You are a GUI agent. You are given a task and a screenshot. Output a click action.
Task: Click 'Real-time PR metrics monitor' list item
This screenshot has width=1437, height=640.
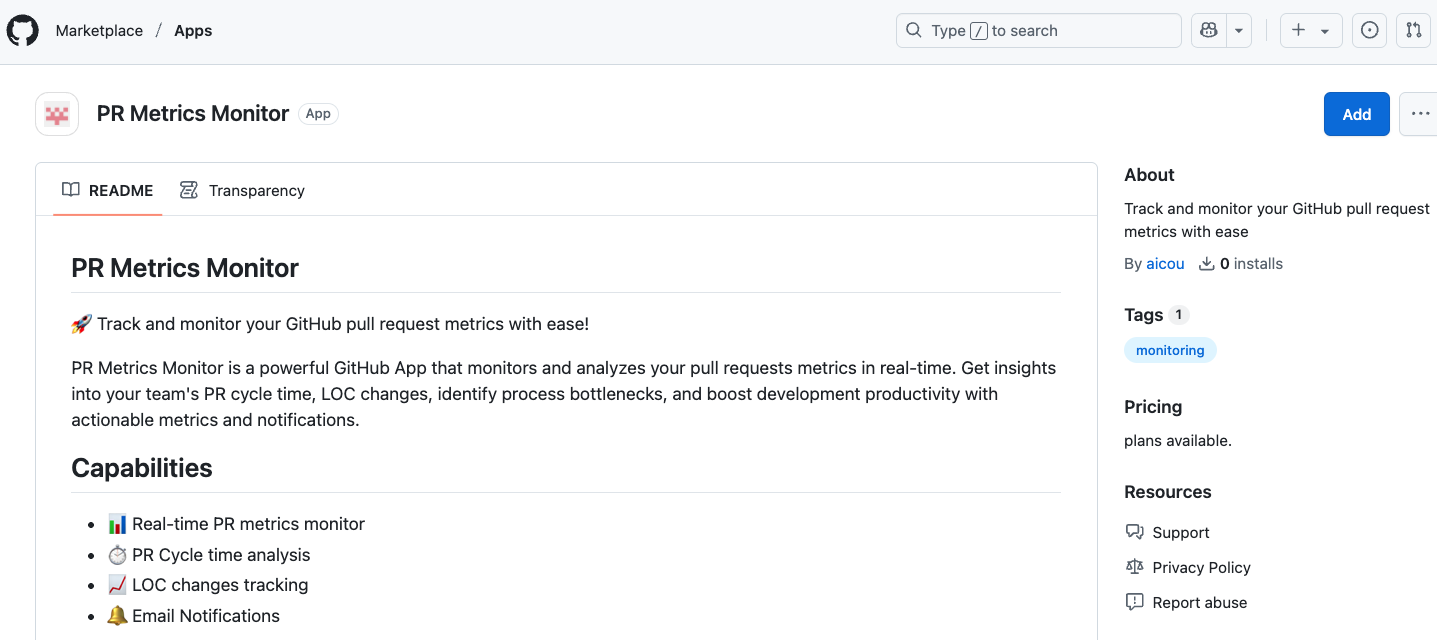pos(248,524)
